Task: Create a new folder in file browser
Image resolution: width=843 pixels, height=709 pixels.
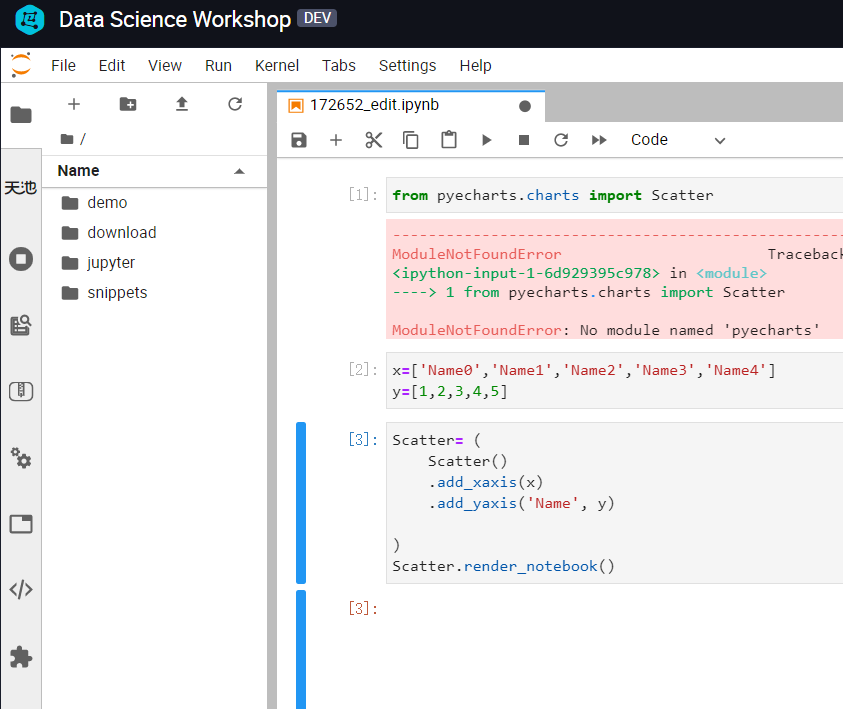Action: click(x=128, y=104)
